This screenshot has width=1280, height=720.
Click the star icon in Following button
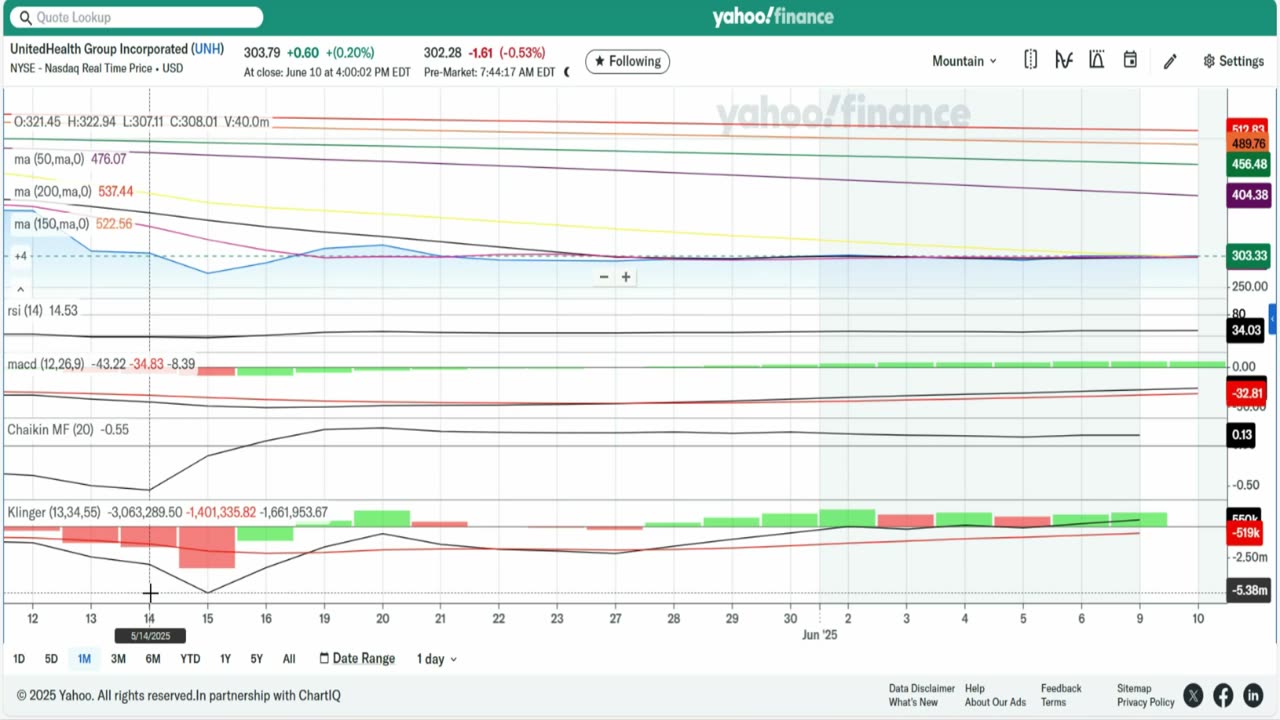click(x=599, y=61)
